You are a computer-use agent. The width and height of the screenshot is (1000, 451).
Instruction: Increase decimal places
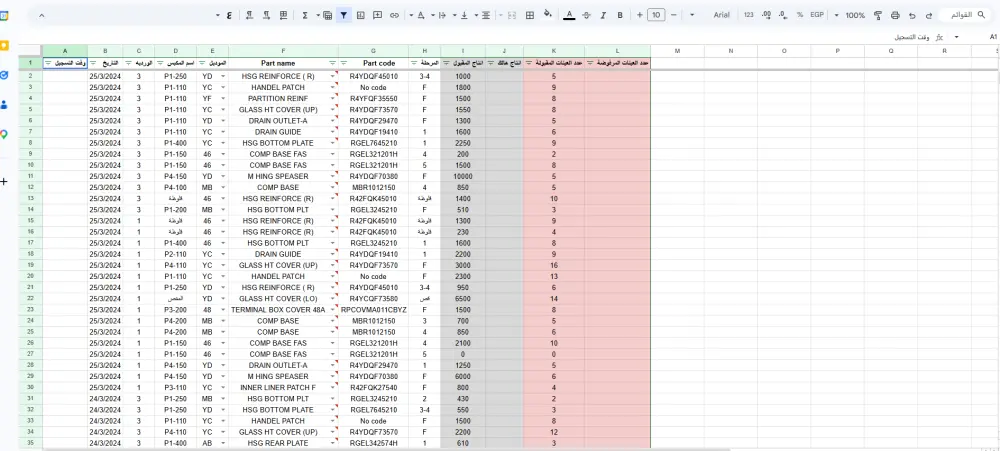pyautogui.click(x=766, y=15)
